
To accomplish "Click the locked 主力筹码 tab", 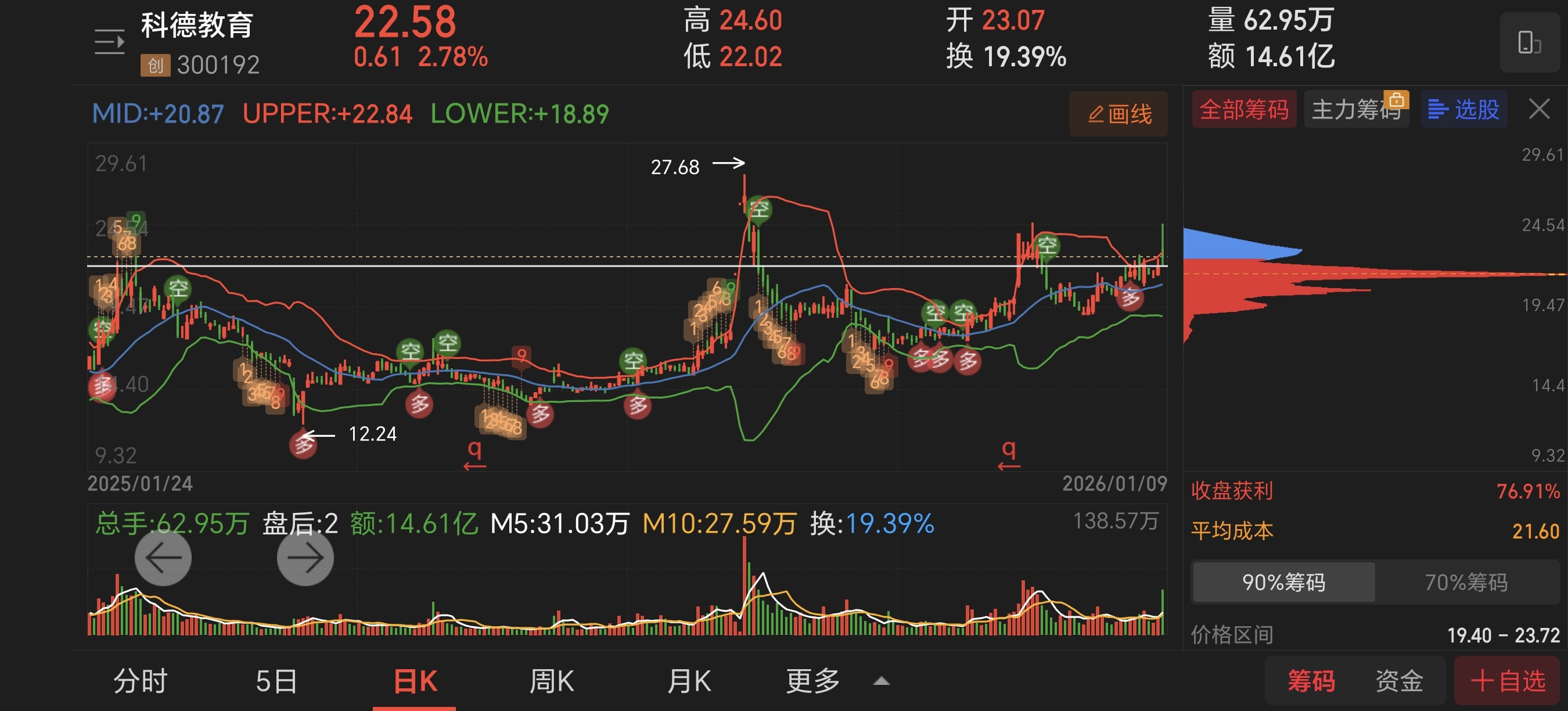I will pyautogui.click(x=1356, y=110).
